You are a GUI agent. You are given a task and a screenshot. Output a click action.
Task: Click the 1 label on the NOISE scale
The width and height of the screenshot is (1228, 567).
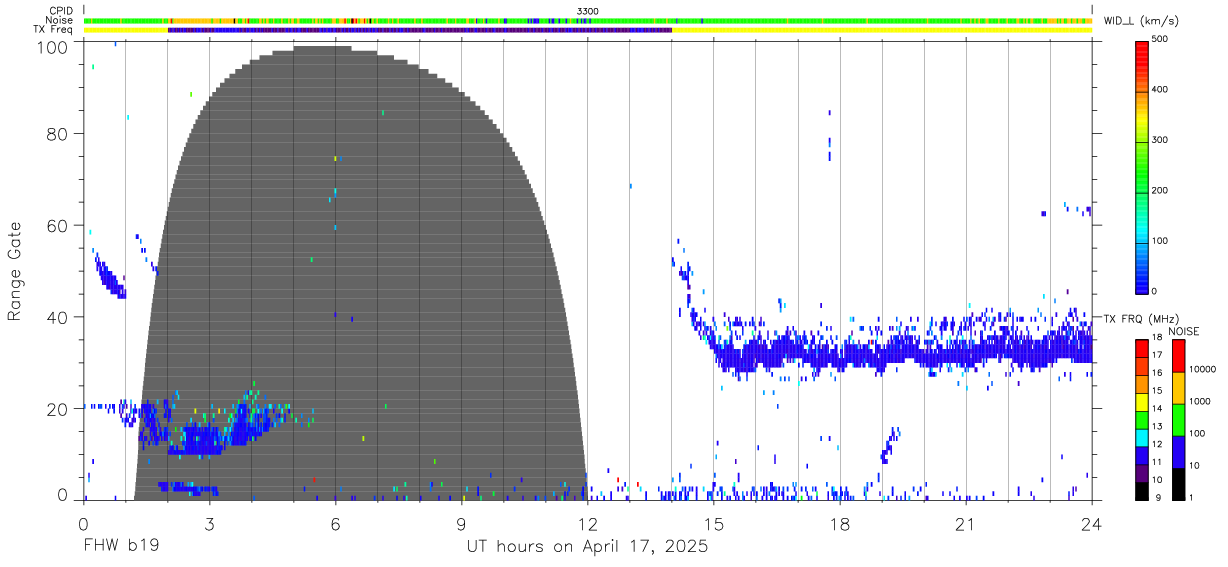pos(1192,498)
